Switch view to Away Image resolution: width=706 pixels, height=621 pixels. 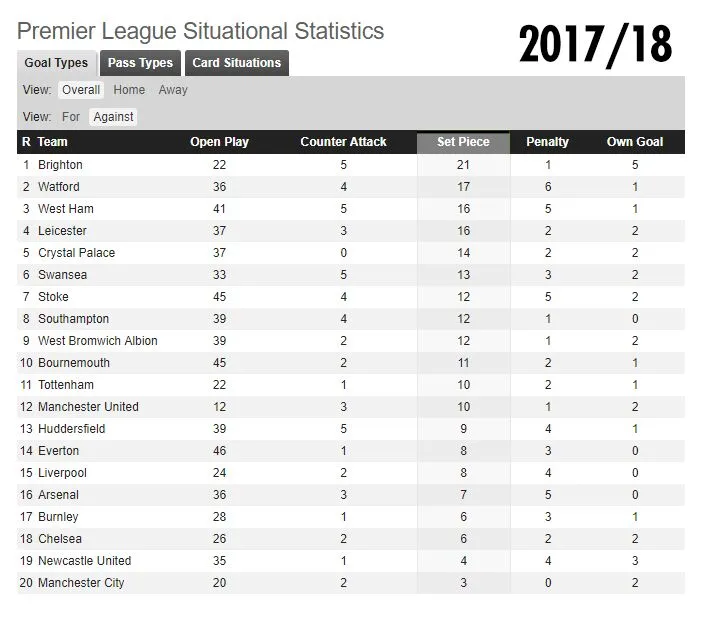[173, 90]
